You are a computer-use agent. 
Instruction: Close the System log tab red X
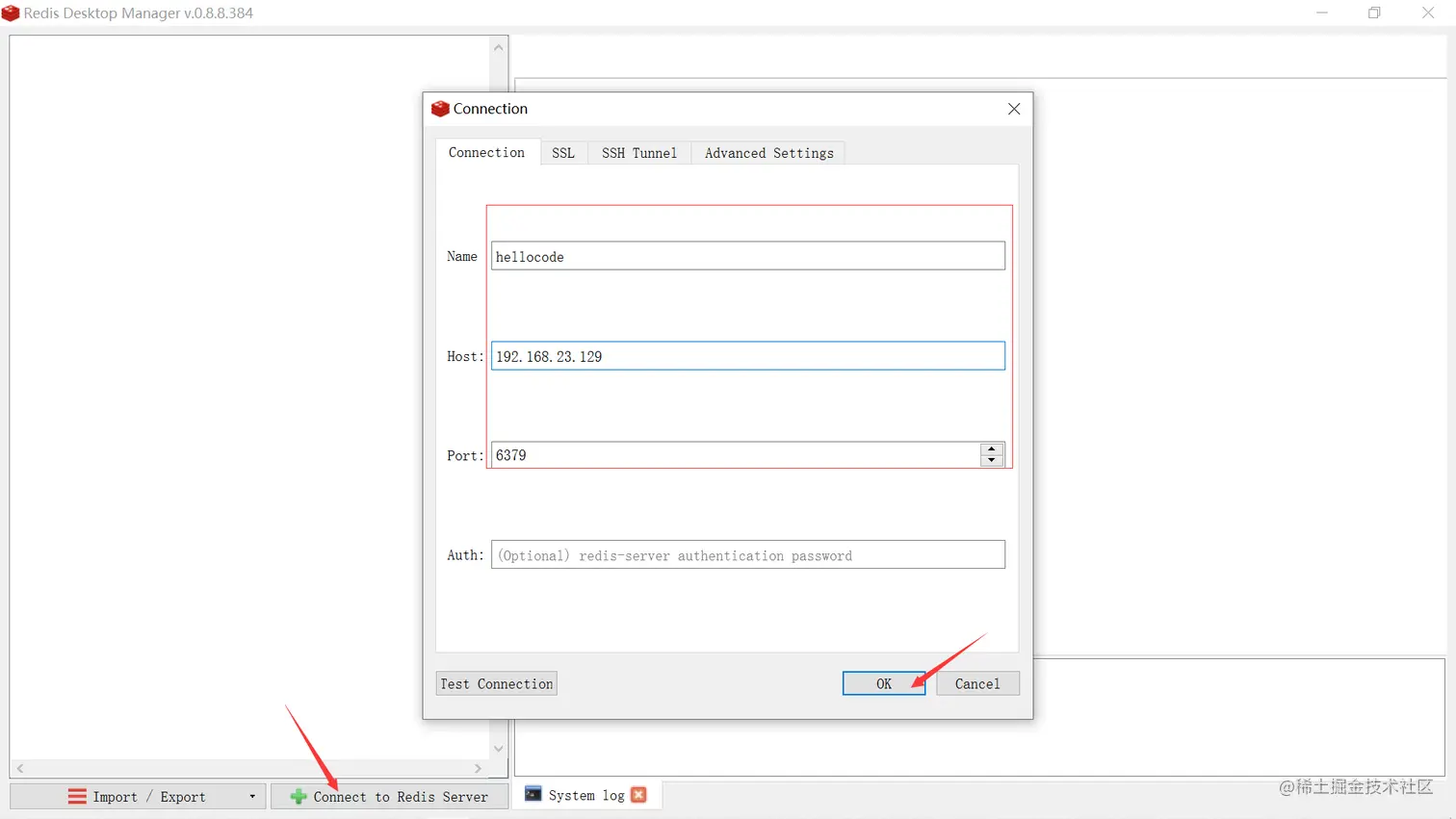[x=638, y=795]
